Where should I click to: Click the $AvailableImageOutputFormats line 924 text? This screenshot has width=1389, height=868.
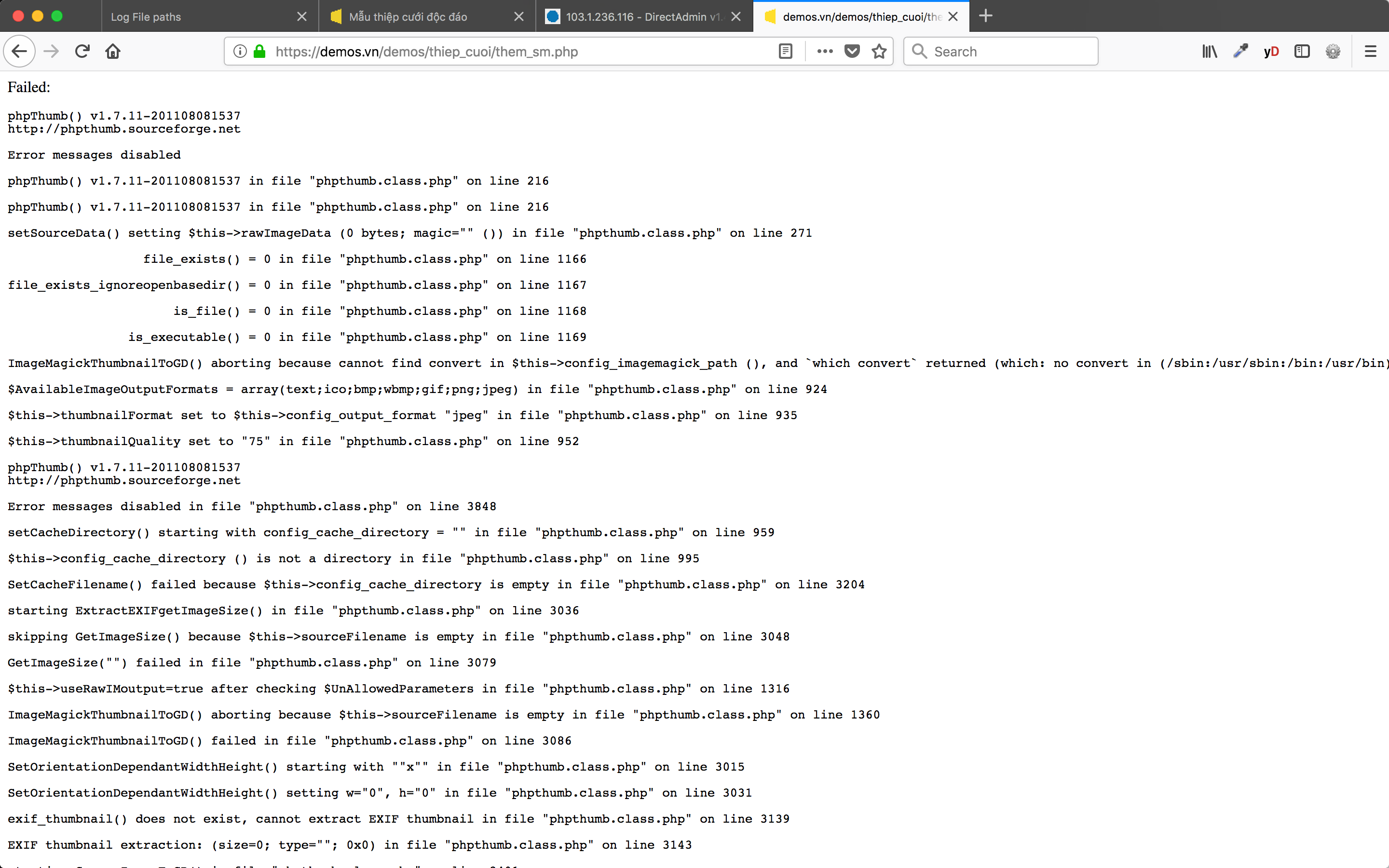pyautogui.click(x=417, y=389)
